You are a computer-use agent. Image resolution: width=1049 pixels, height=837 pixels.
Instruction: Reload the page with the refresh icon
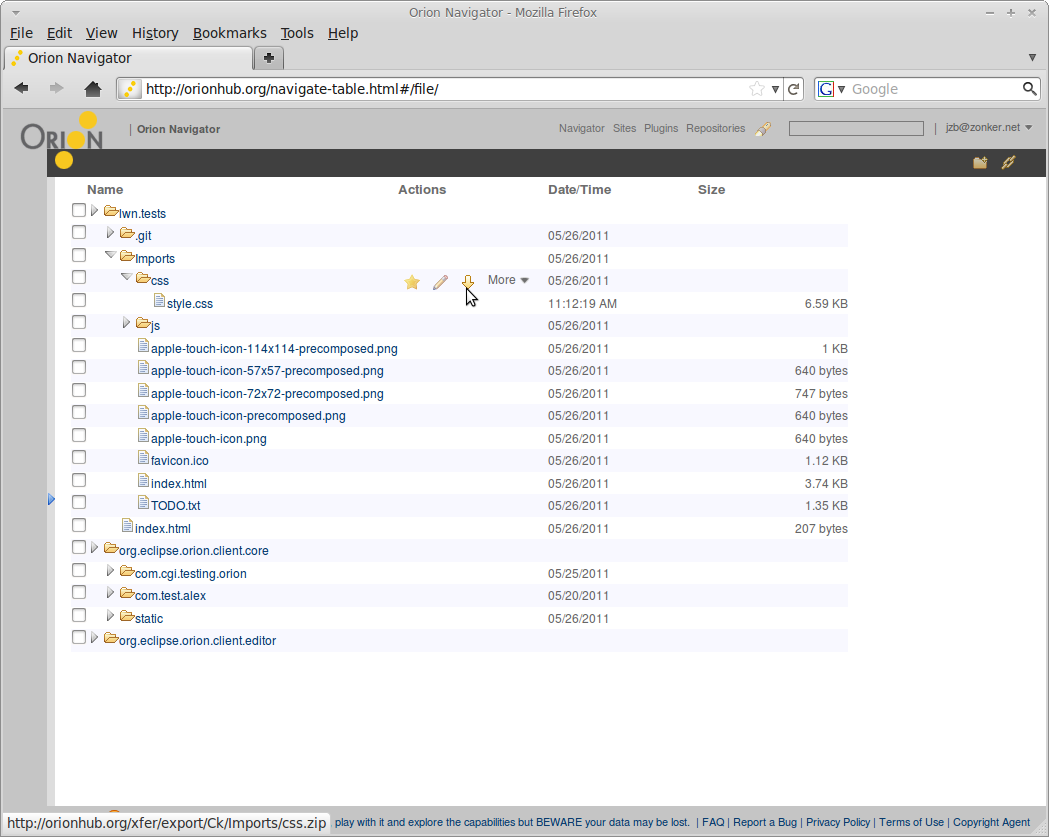(x=794, y=89)
